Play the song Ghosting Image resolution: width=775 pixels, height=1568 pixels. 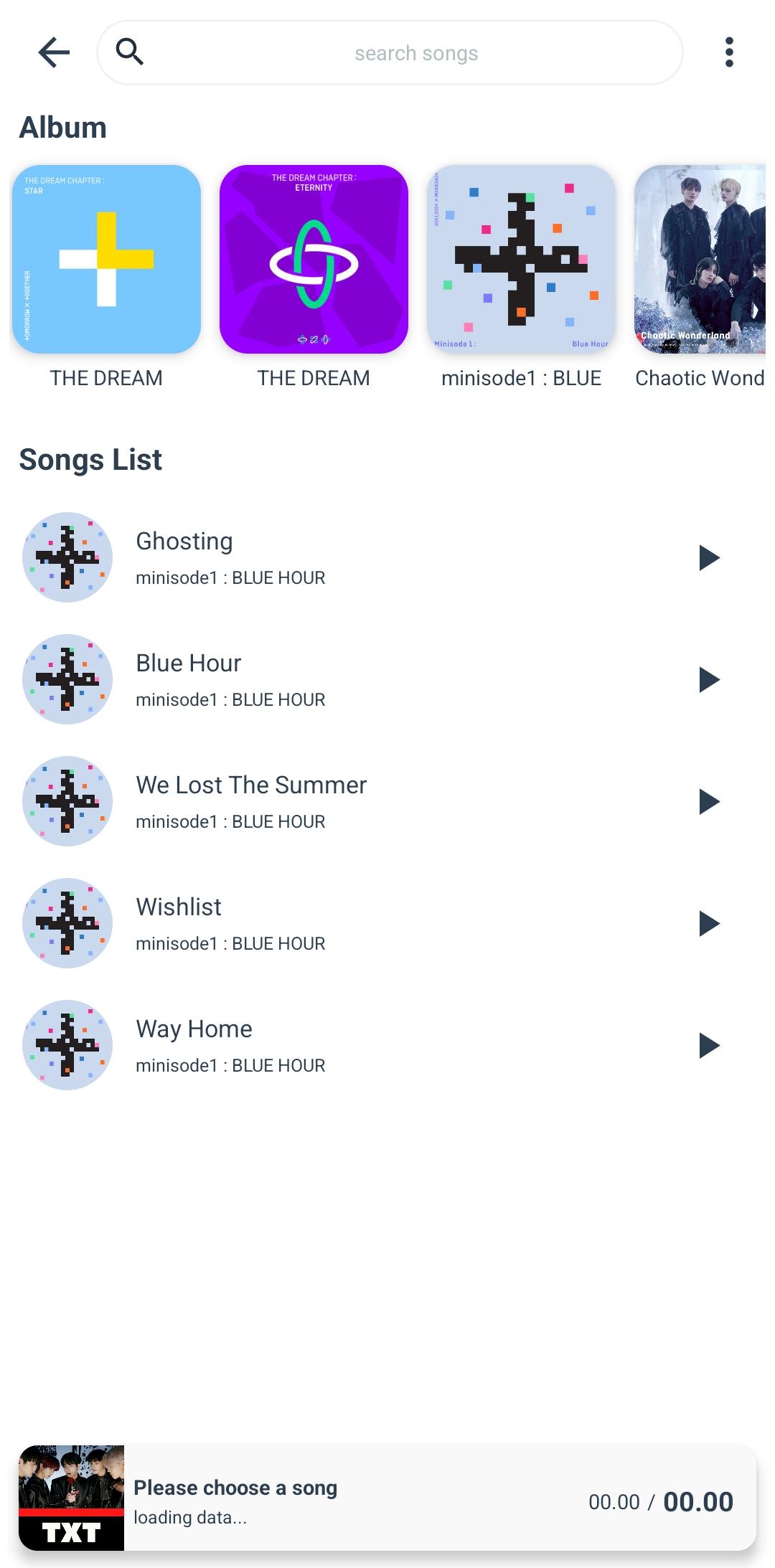(709, 557)
